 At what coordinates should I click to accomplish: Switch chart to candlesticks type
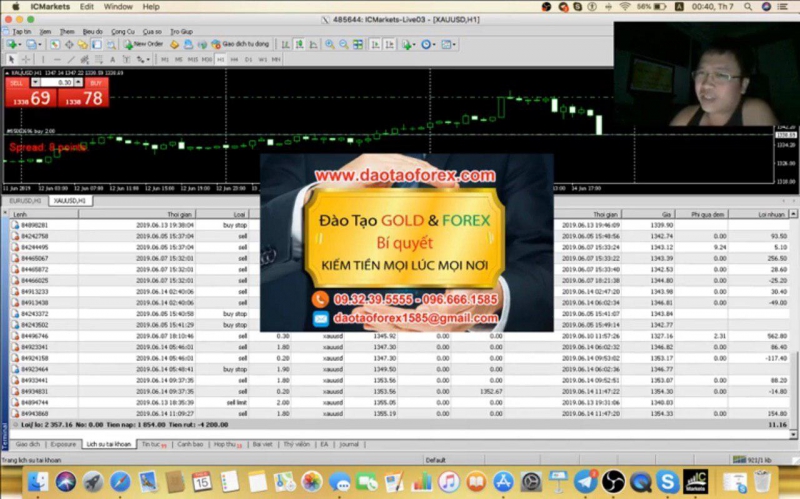tap(299, 44)
